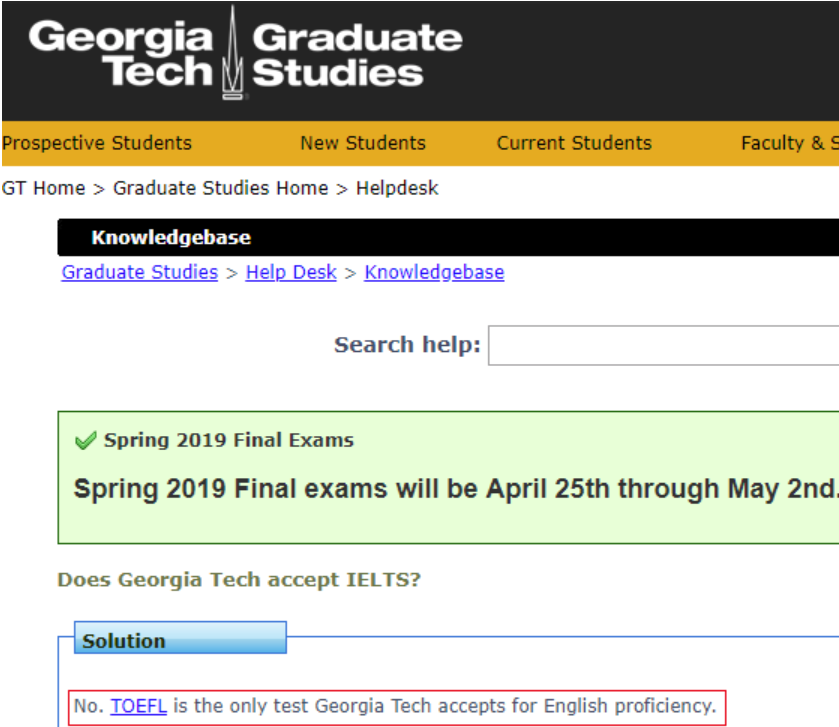
Task: Click the green checkmark beside Spring 2019 Final Exams
Action: (x=86, y=441)
